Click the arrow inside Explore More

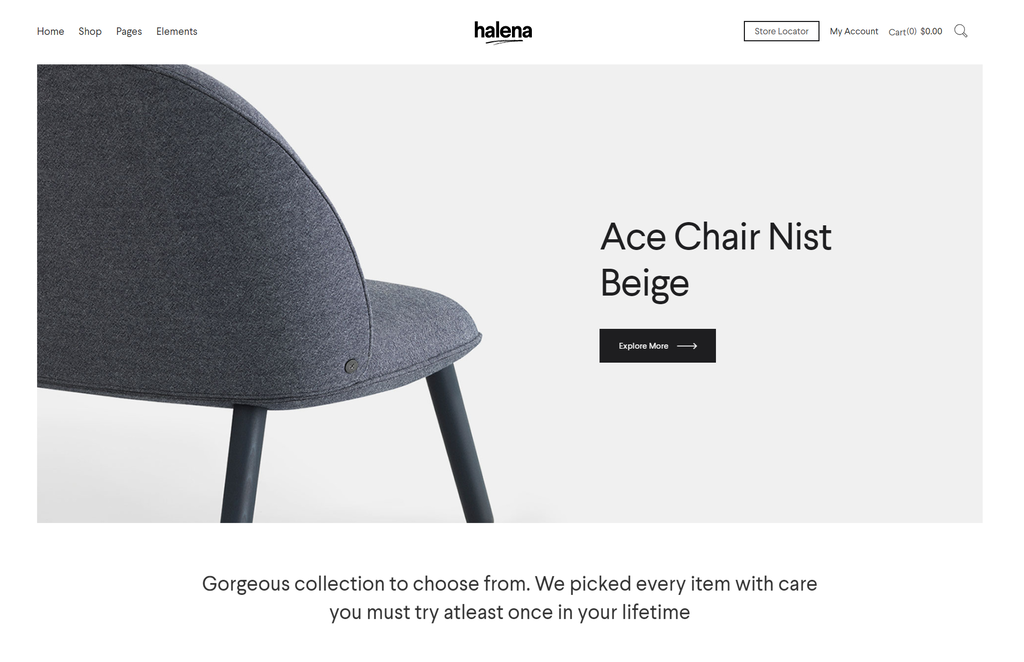[687, 346]
